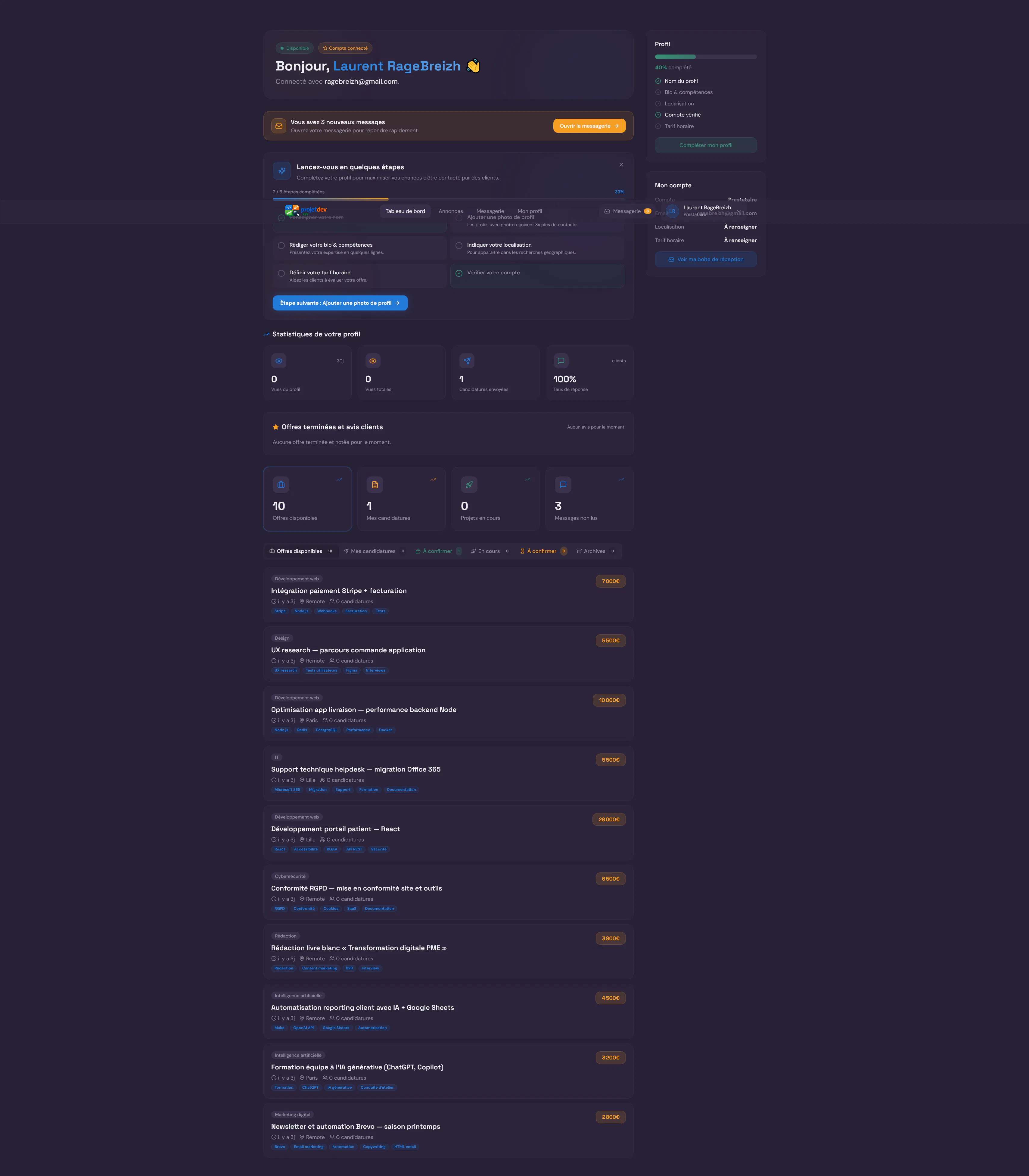Click Étape suivante : Ajouter une photo de profil
The image size is (1029, 1176).
[340, 303]
